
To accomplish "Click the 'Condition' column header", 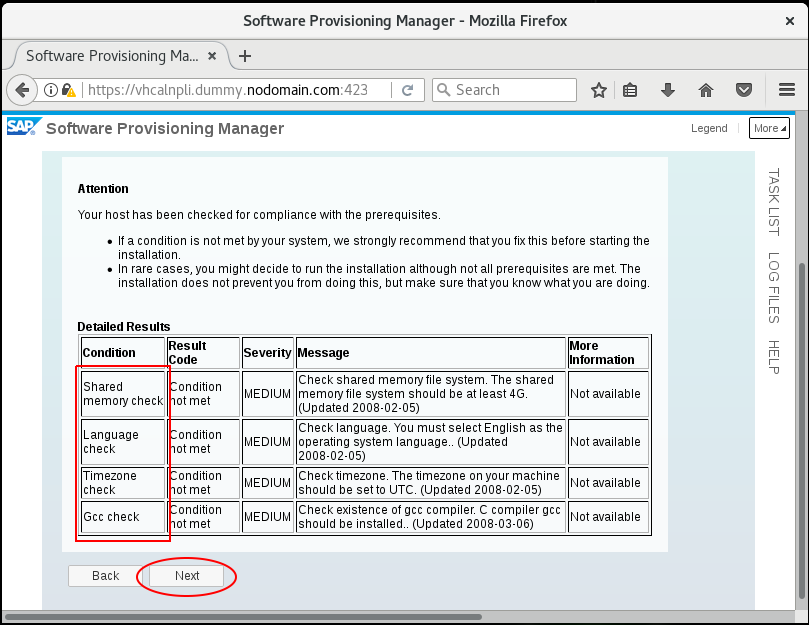I will [123, 352].
